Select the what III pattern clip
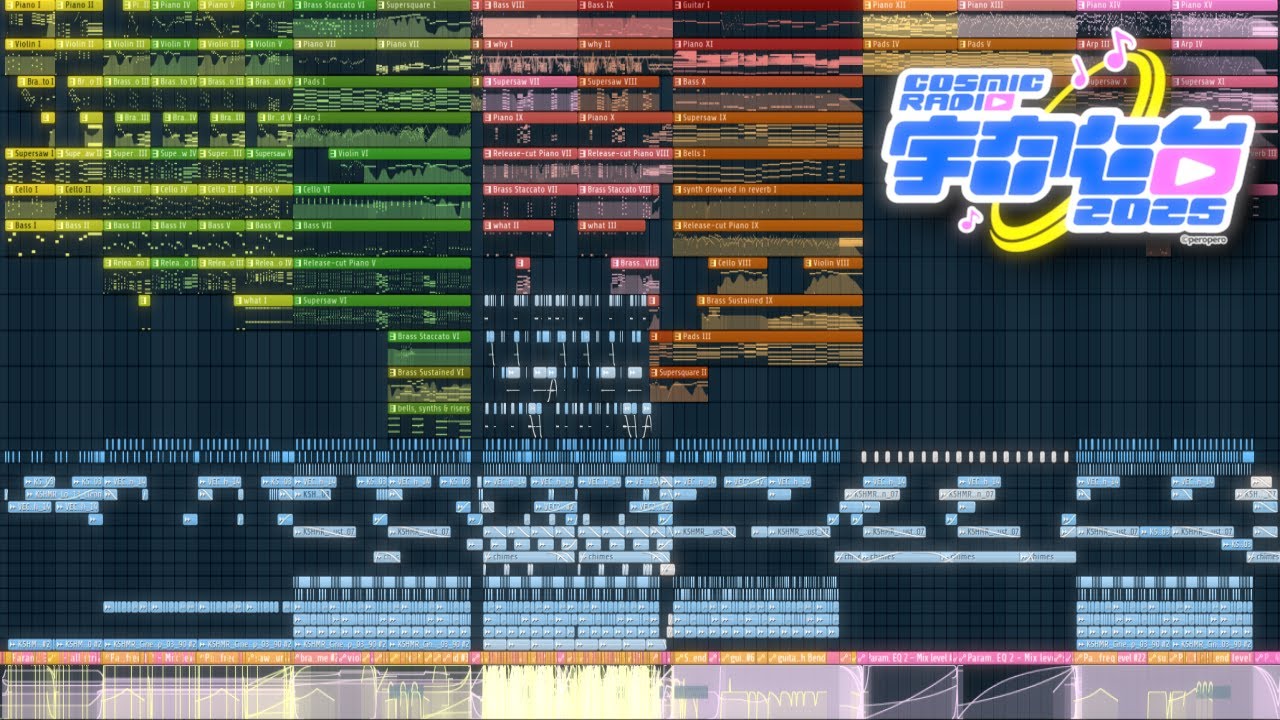 612,226
